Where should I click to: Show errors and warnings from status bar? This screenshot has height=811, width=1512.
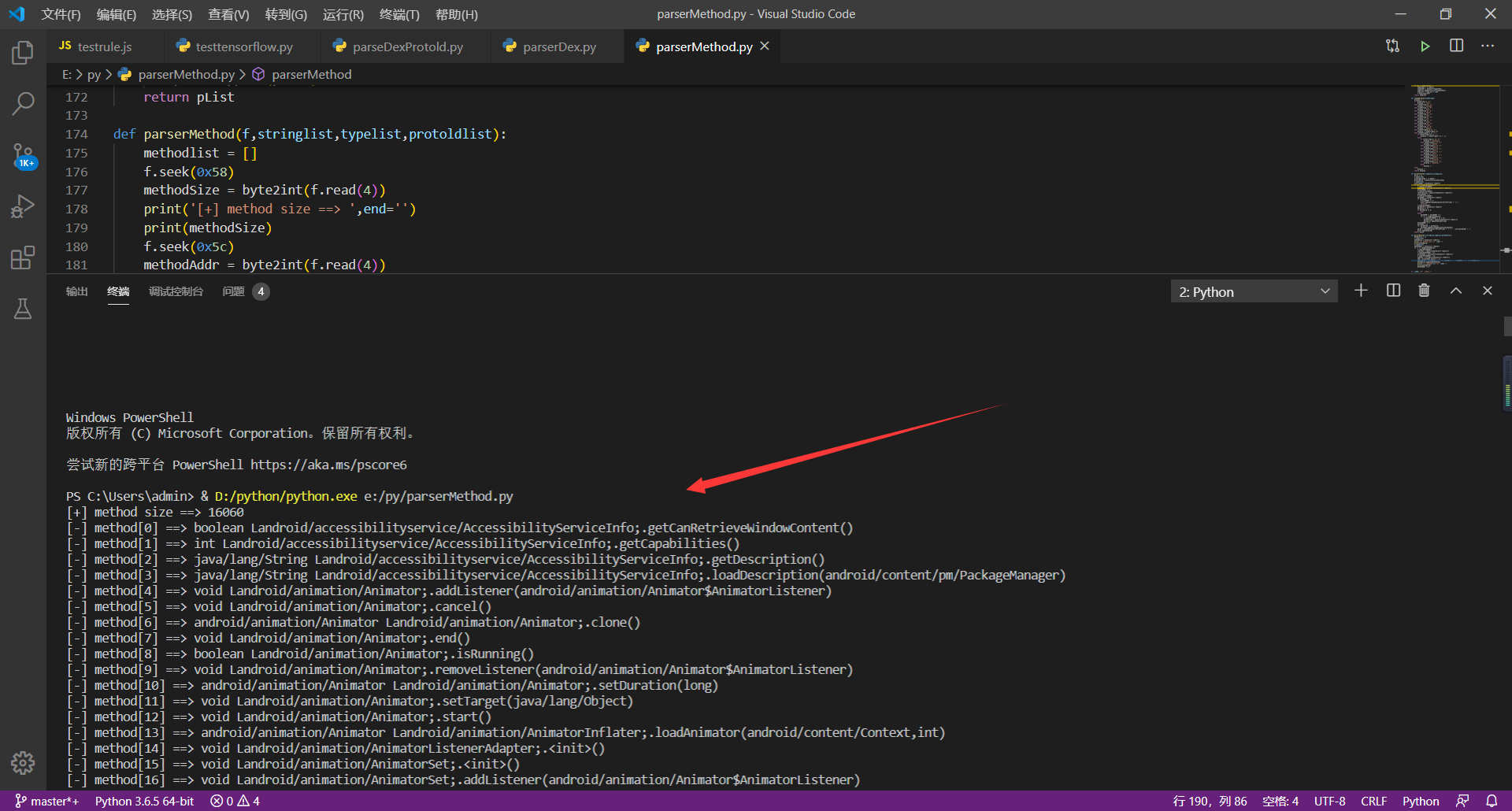pyautogui.click(x=235, y=801)
